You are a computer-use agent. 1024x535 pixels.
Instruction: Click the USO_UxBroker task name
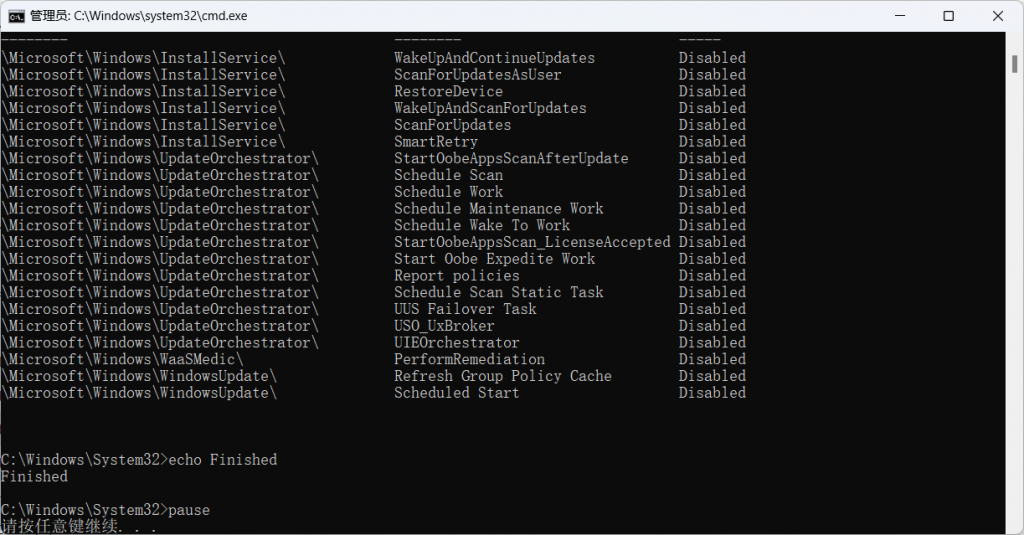click(444, 325)
